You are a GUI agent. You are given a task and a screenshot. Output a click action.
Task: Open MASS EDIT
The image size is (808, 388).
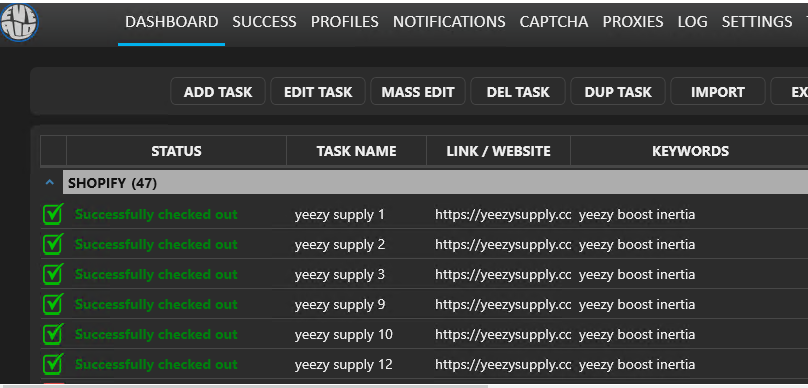click(x=418, y=92)
